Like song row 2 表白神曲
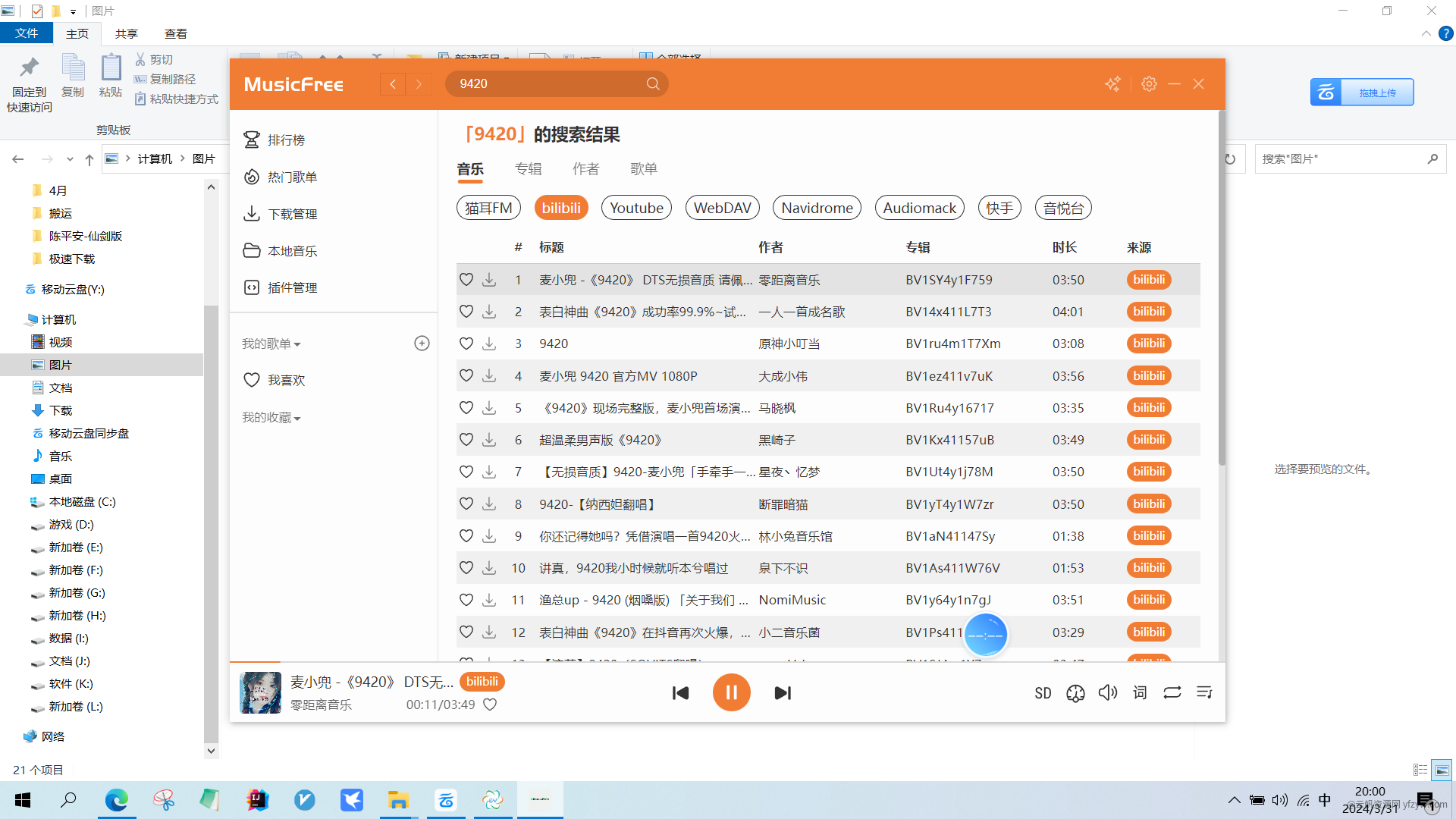The image size is (1456, 819). coord(466,312)
